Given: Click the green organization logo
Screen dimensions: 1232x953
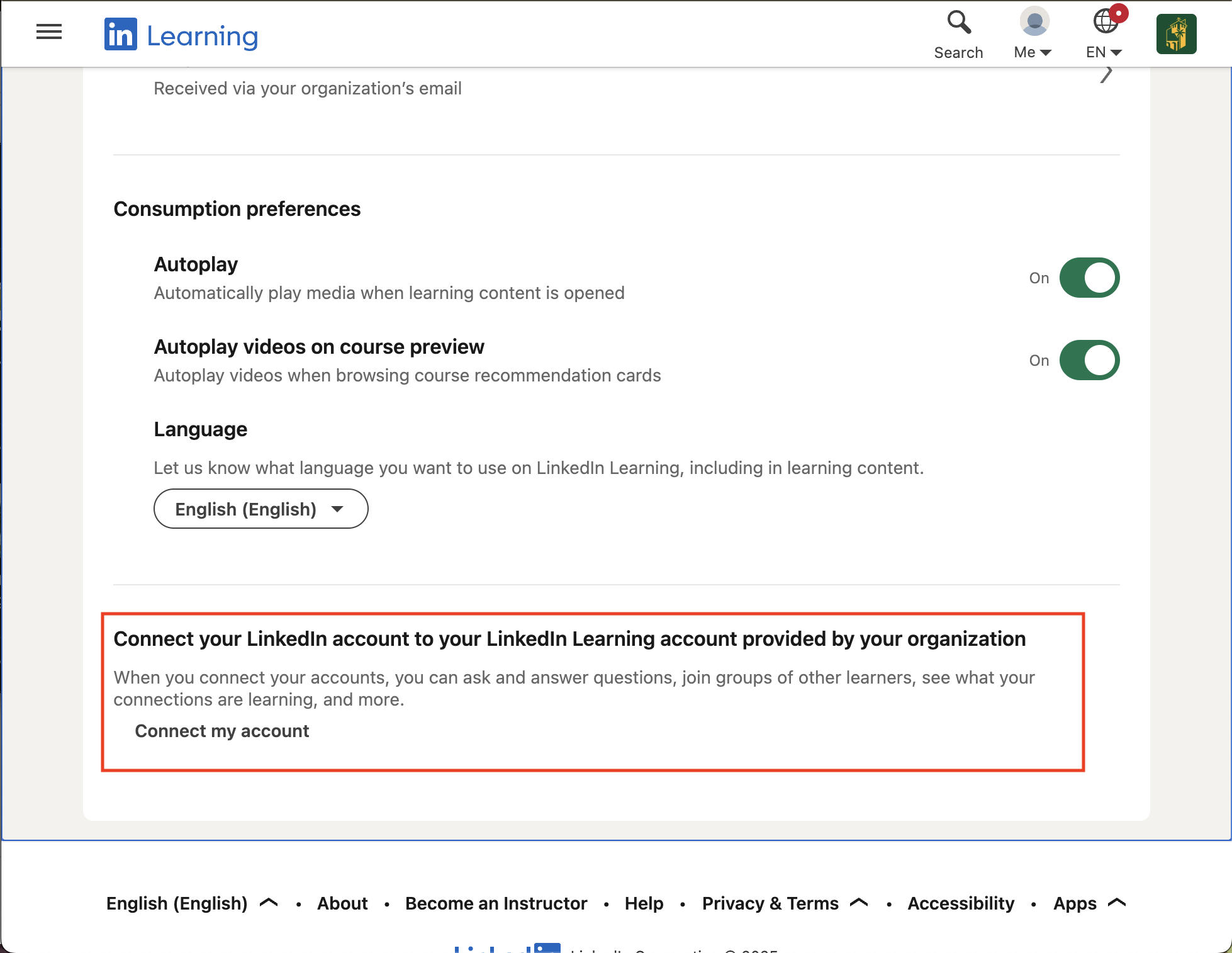Looking at the screenshot, I should point(1176,34).
